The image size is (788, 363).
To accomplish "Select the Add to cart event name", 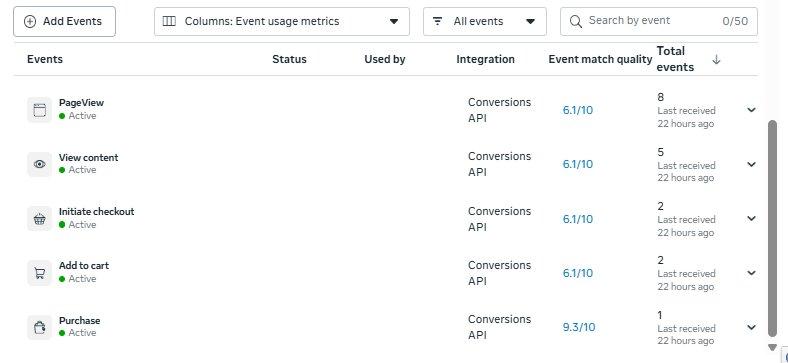I will point(83,265).
